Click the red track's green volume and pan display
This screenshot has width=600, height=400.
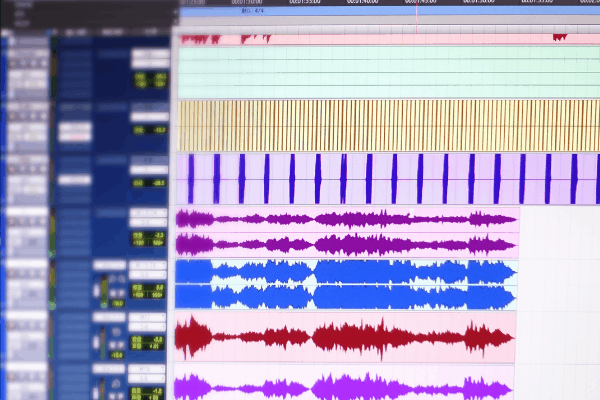coord(147,343)
